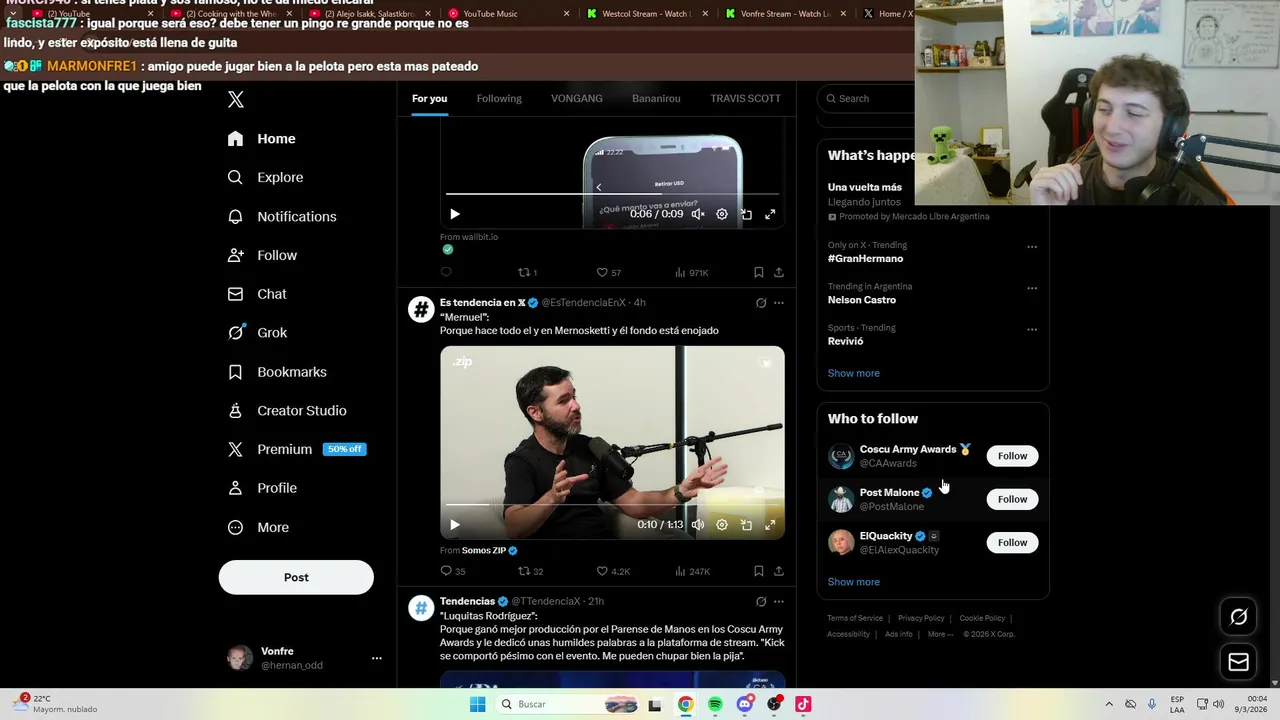This screenshot has height=720, width=1280.
Task: Repost the post with 32 reposts
Action: (530, 571)
